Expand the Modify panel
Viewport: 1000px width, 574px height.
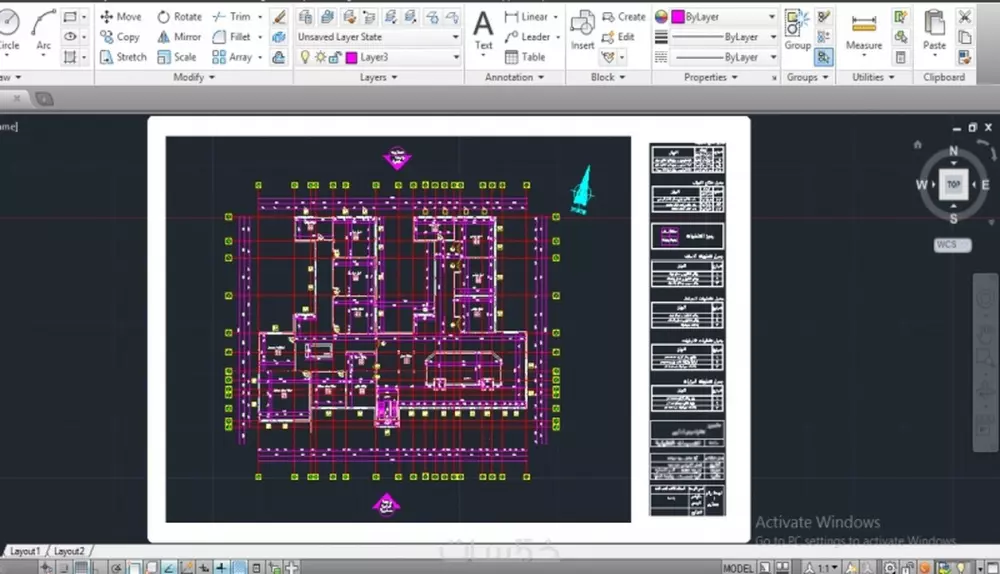click(194, 77)
